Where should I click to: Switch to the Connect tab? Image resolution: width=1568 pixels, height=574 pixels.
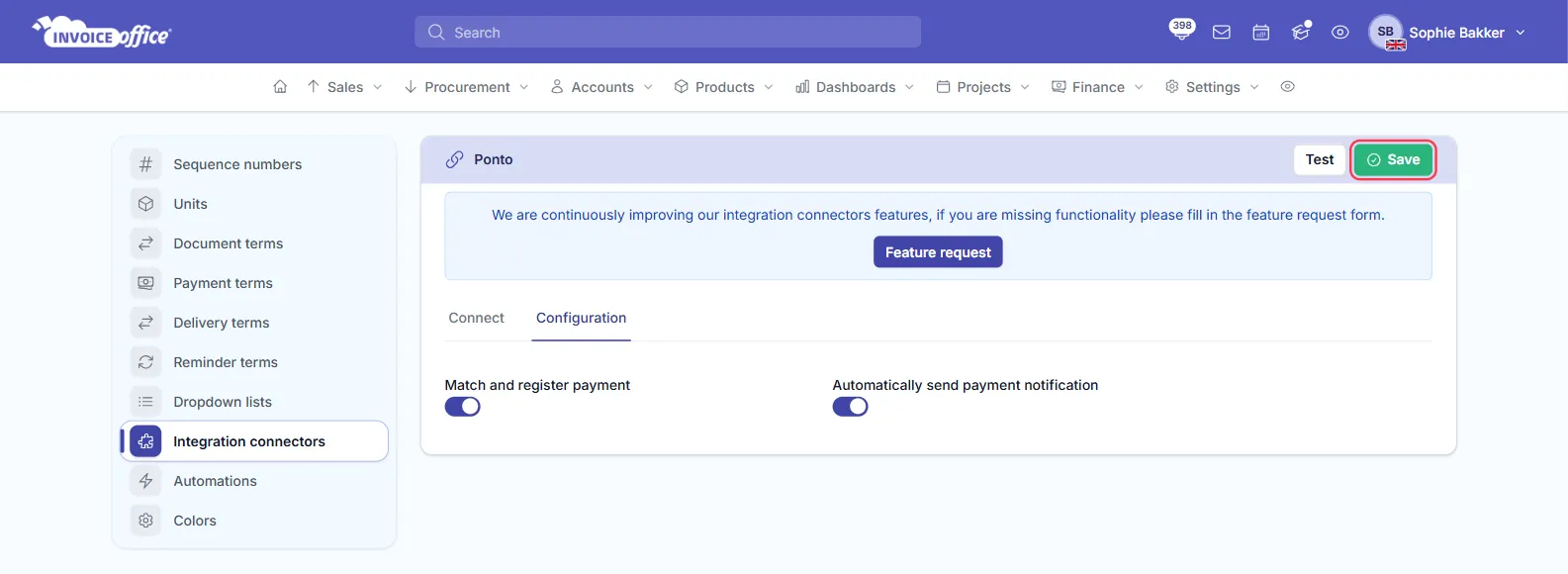tap(476, 318)
